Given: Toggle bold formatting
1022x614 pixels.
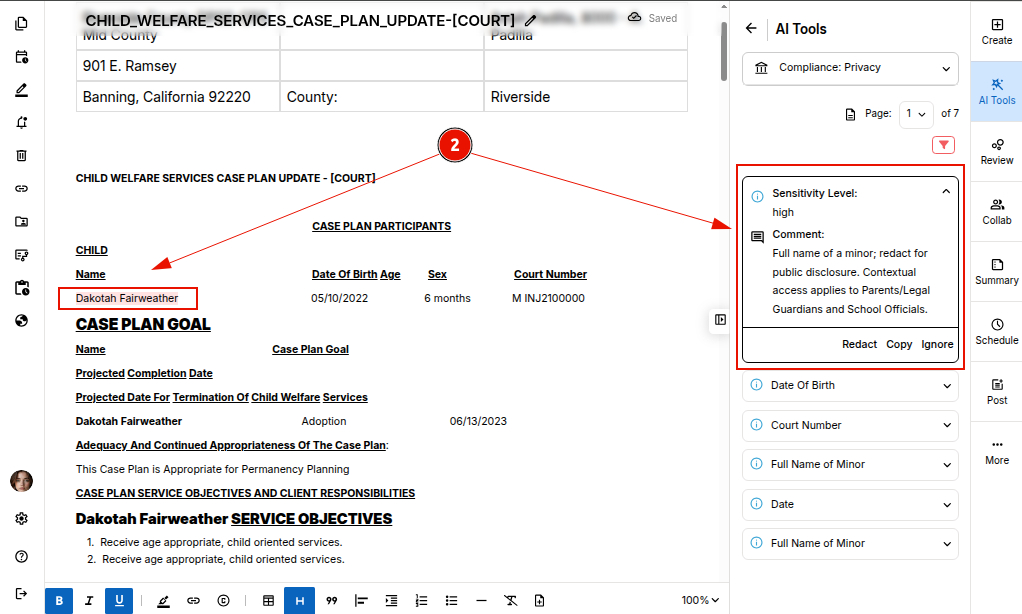Looking at the screenshot, I should point(59,600).
